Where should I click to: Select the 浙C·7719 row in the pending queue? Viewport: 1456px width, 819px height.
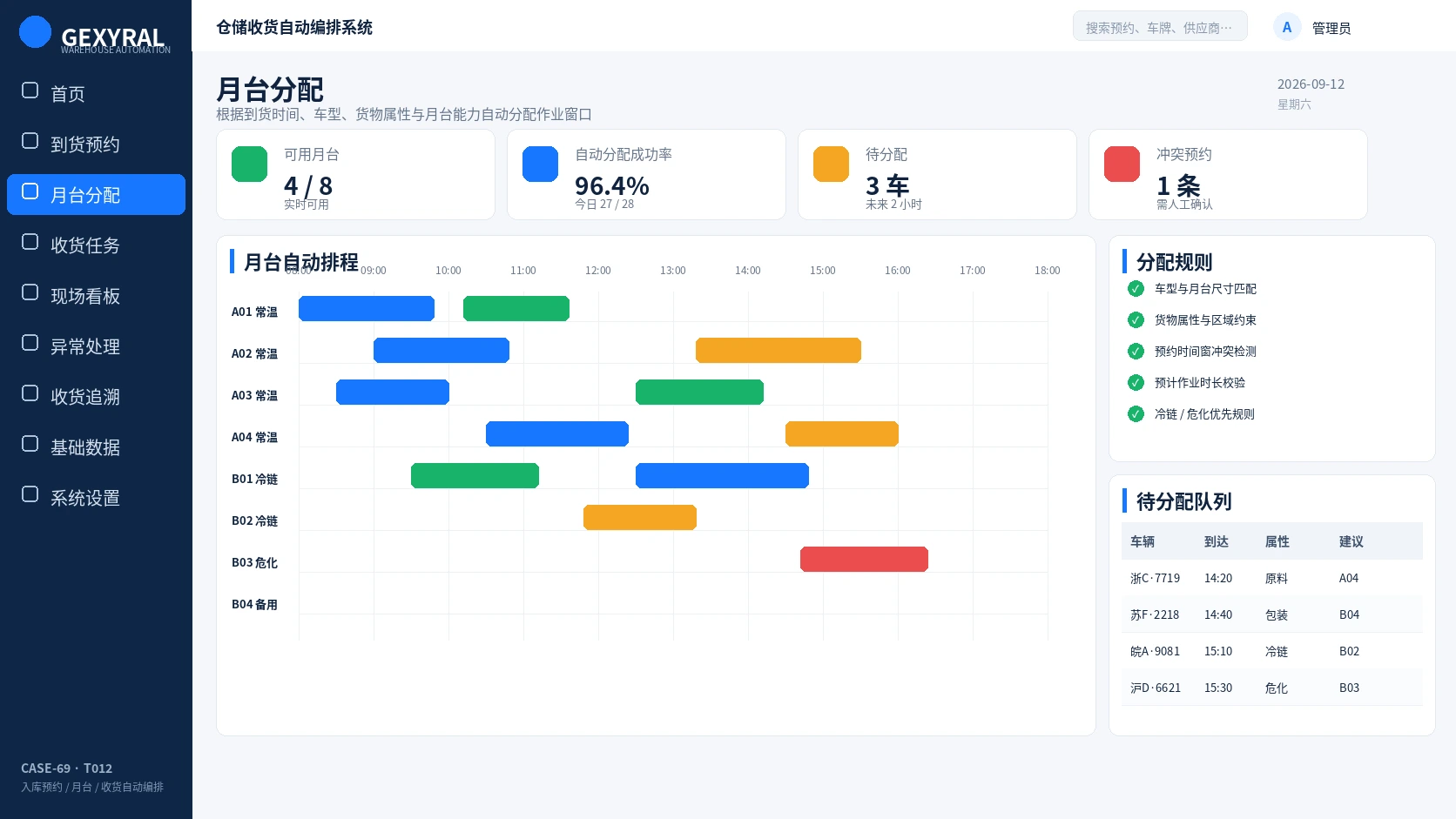[x=1272, y=578]
